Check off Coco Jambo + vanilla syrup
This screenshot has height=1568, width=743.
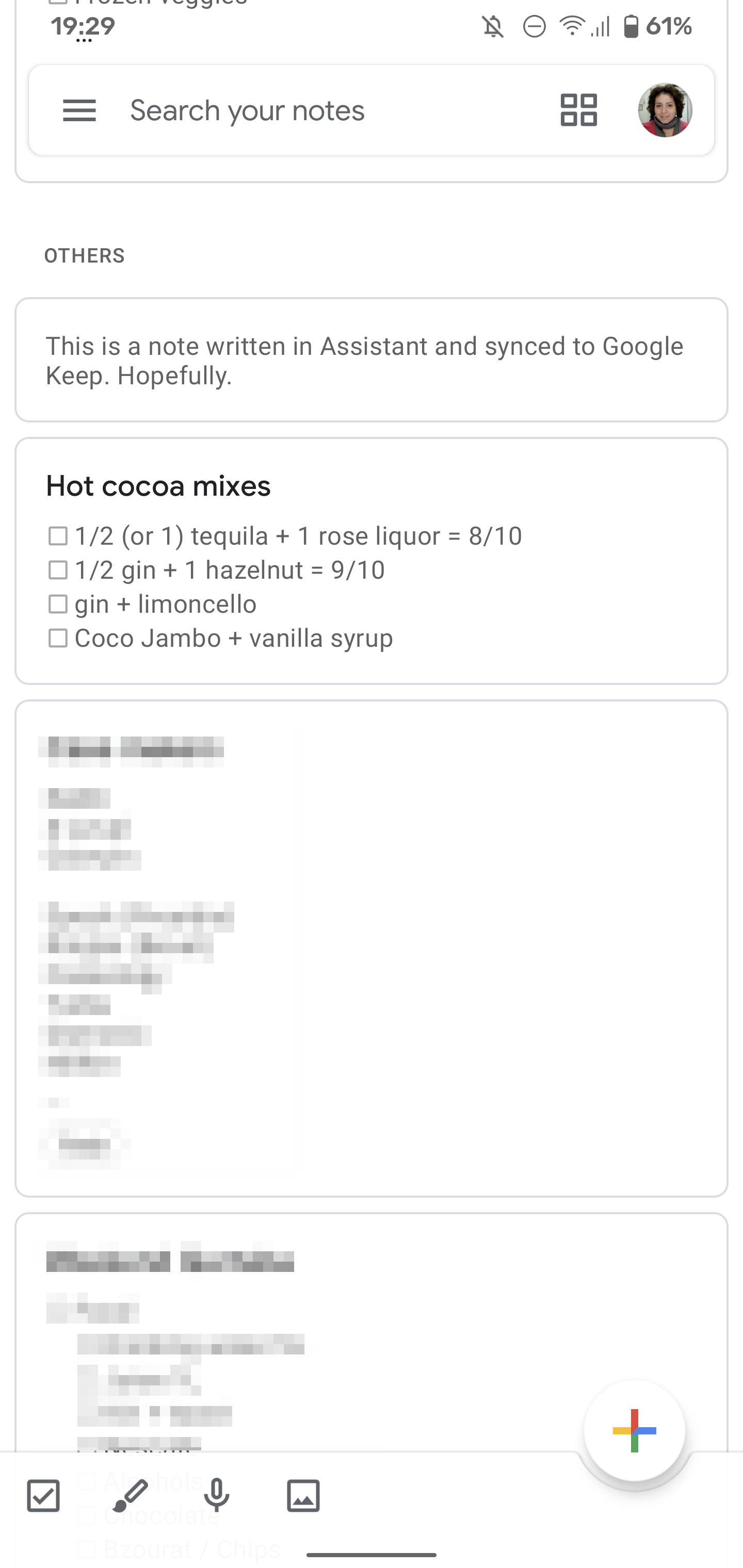tap(58, 638)
